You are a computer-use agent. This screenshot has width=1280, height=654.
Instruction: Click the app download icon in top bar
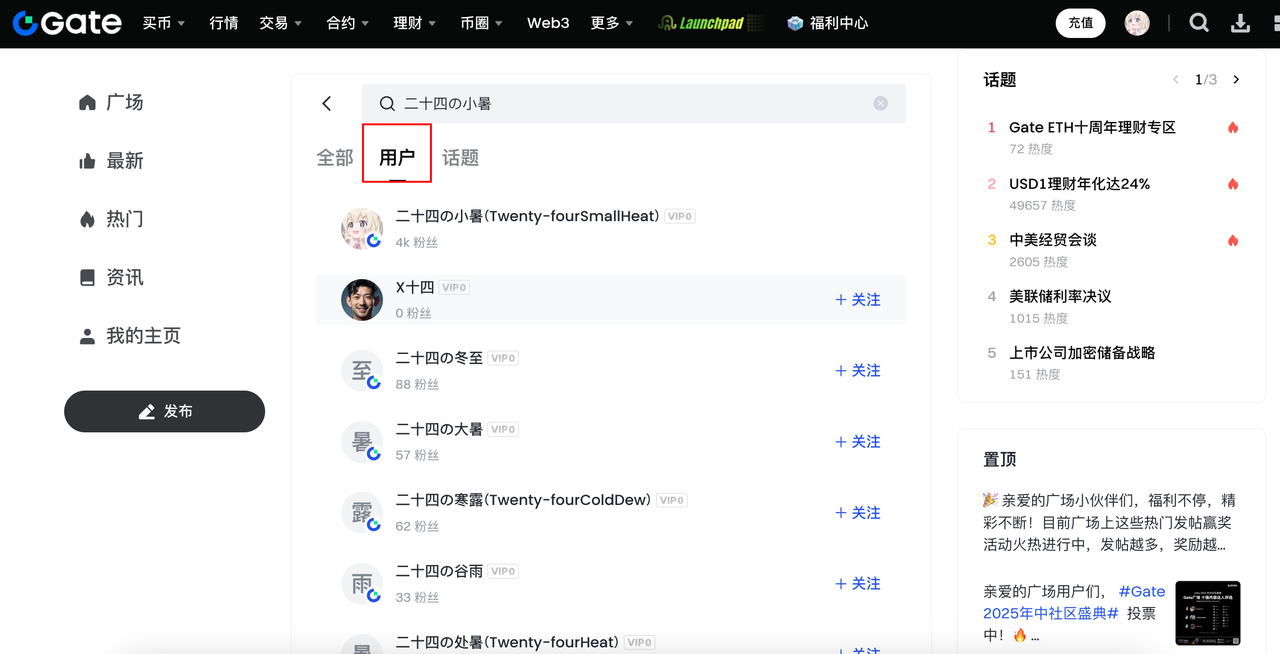[1242, 22]
